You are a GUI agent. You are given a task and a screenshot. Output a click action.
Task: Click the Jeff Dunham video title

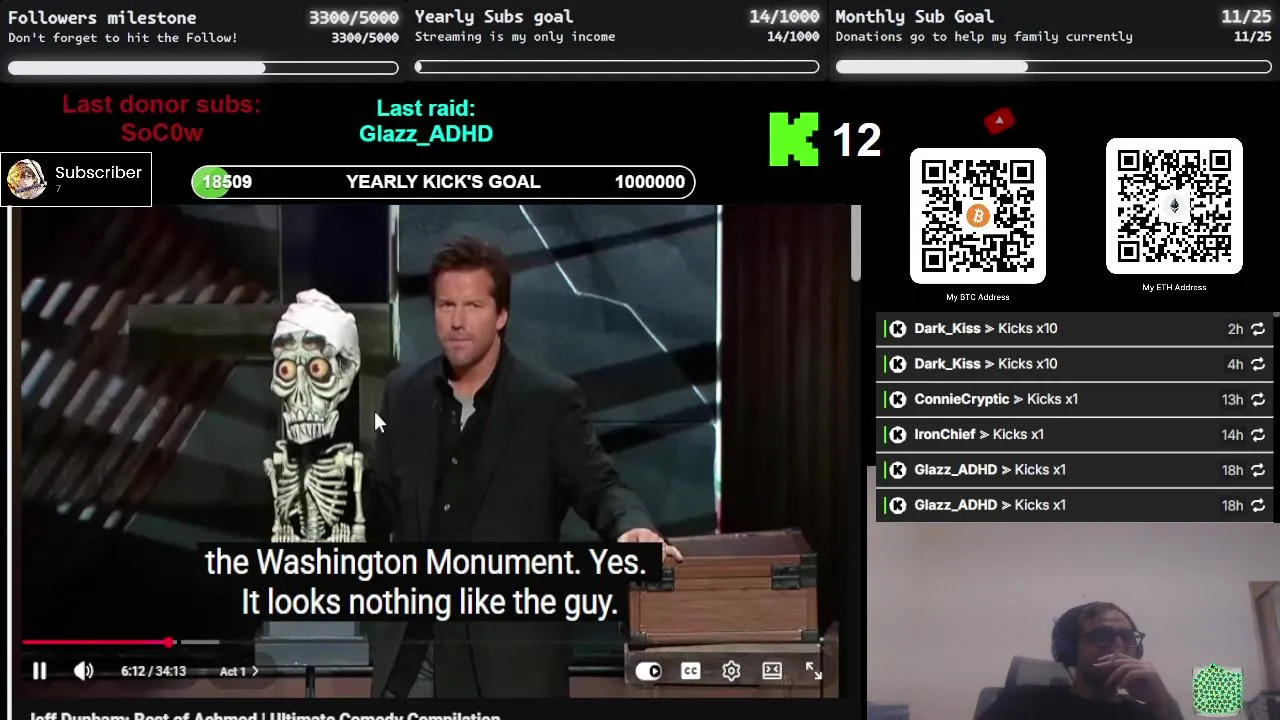coord(265,716)
